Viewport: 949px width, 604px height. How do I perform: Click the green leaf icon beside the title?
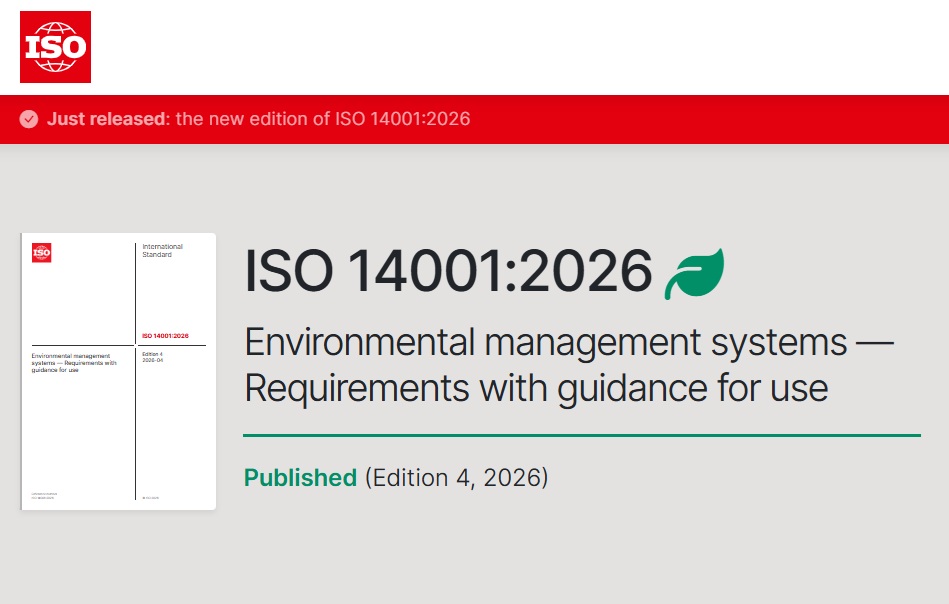click(x=694, y=273)
